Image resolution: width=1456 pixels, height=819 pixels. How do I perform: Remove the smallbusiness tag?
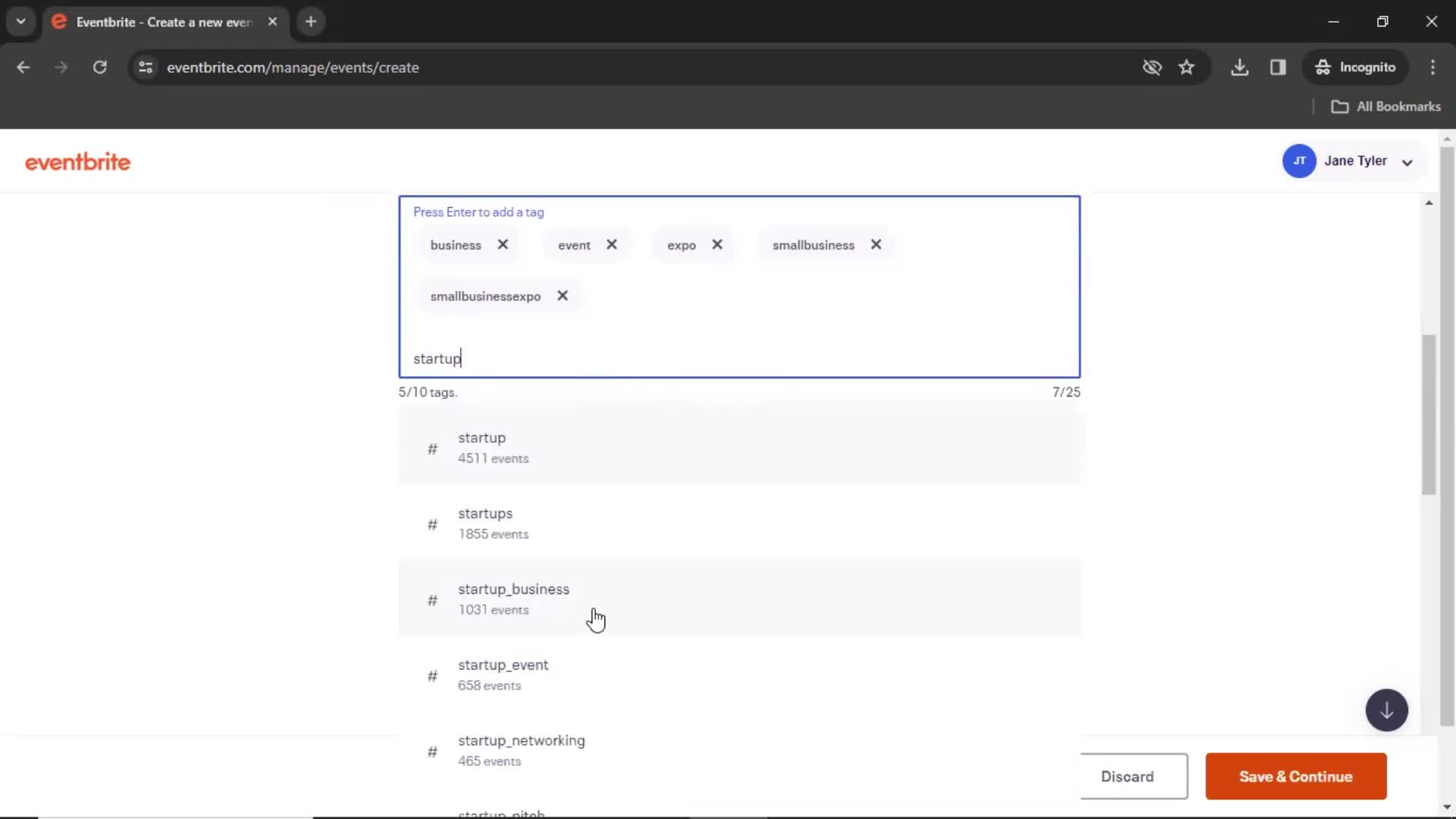click(x=876, y=245)
